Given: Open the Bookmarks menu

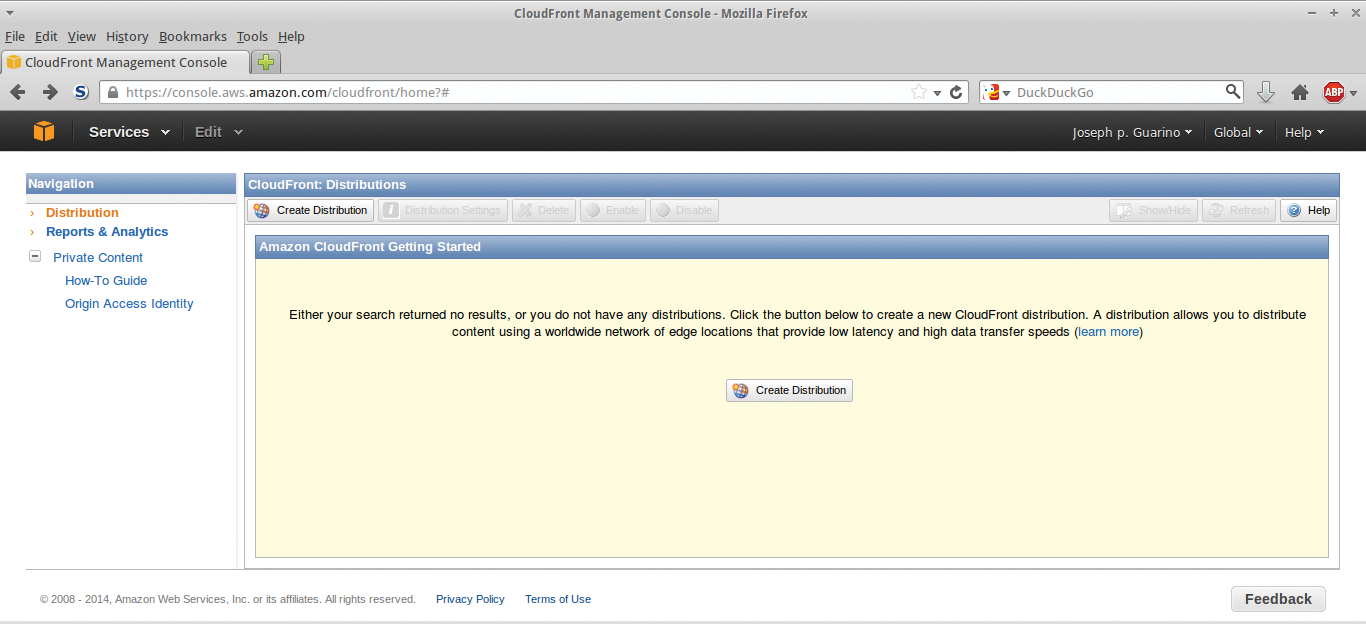Looking at the screenshot, I should coord(192,36).
